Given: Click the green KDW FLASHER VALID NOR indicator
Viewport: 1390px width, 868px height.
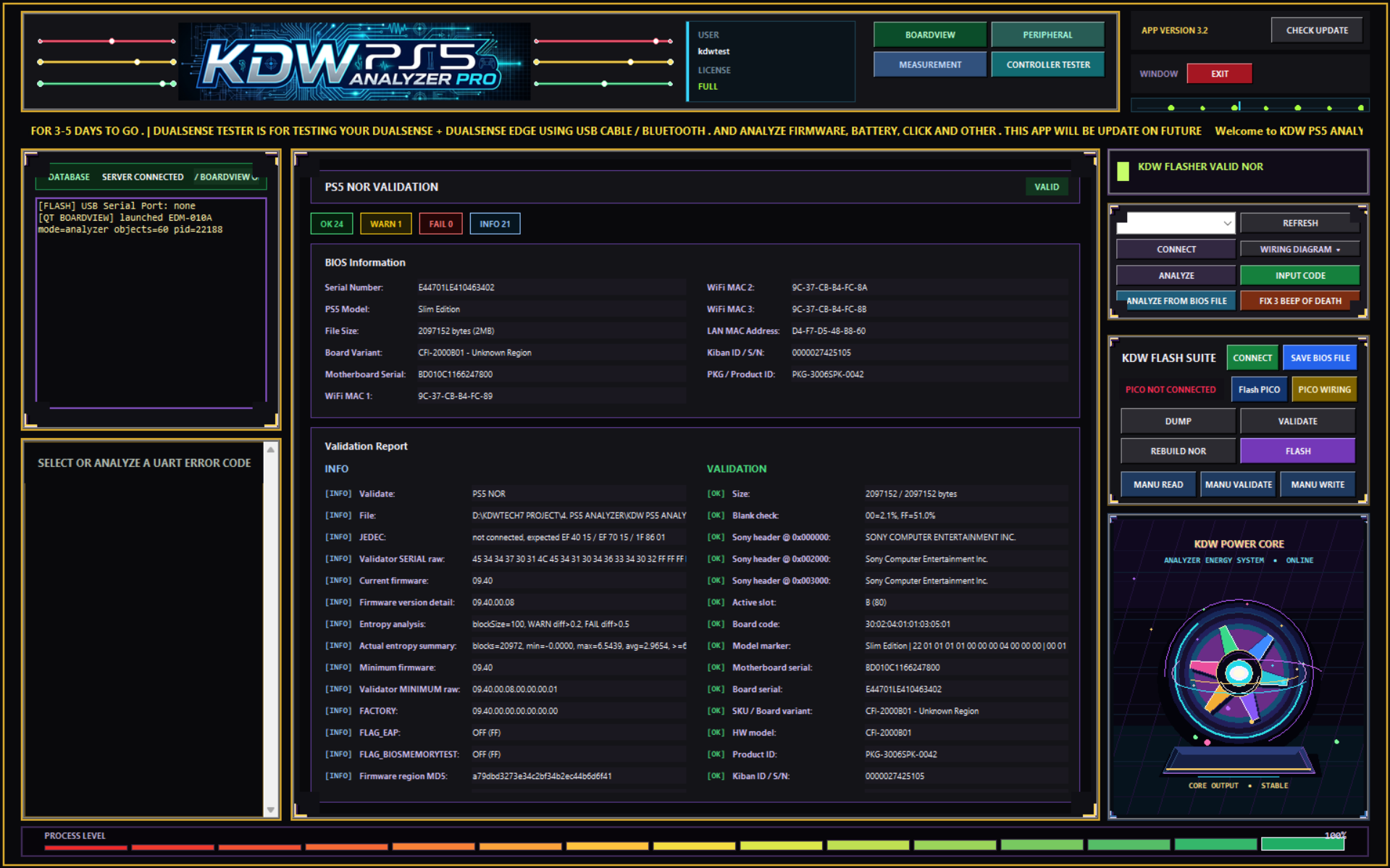Looking at the screenshot, I should (1123, 171).
